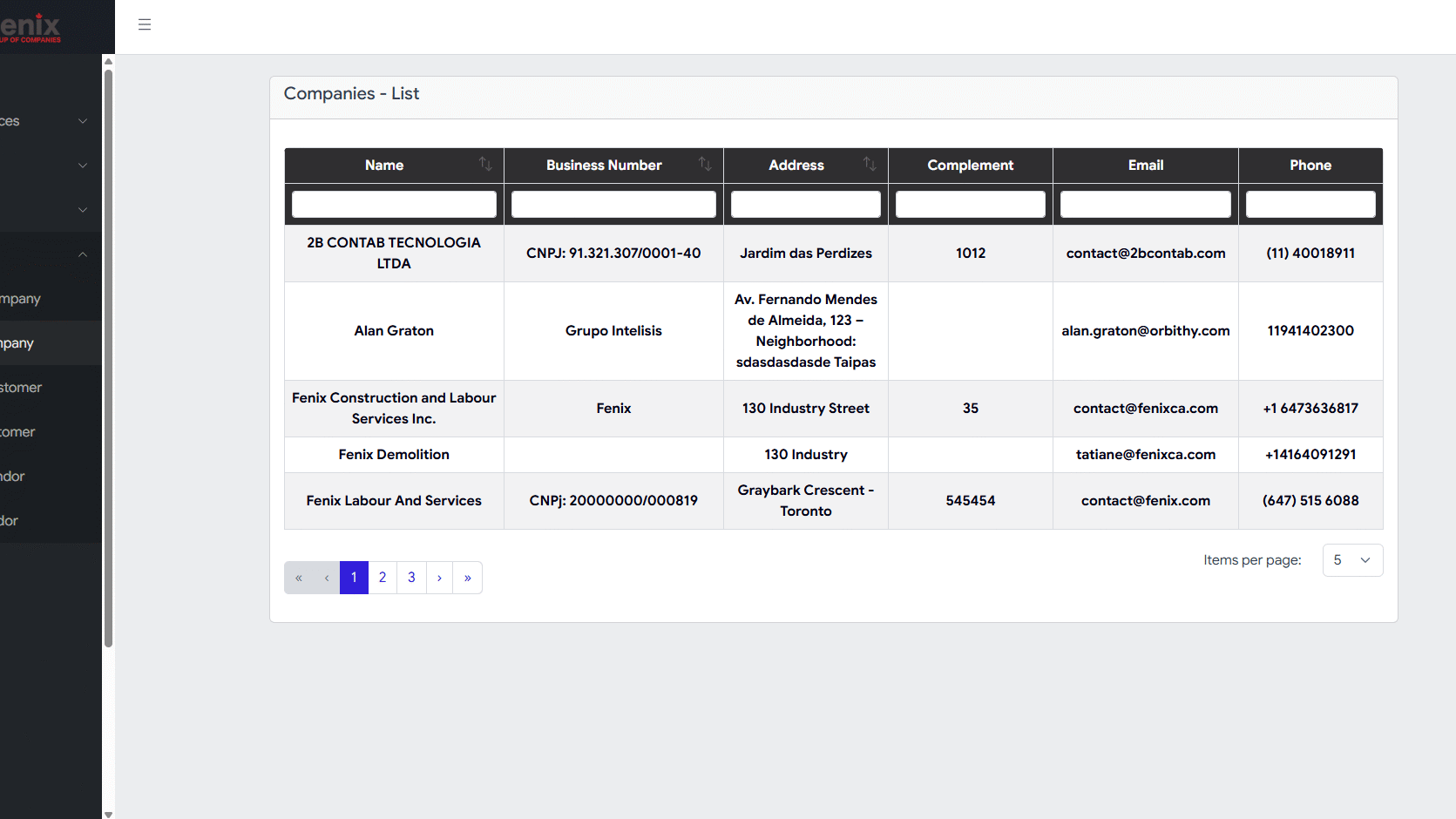1456x819 pixels.
Task: Click the Address column header text
Action: coord(796,166)
